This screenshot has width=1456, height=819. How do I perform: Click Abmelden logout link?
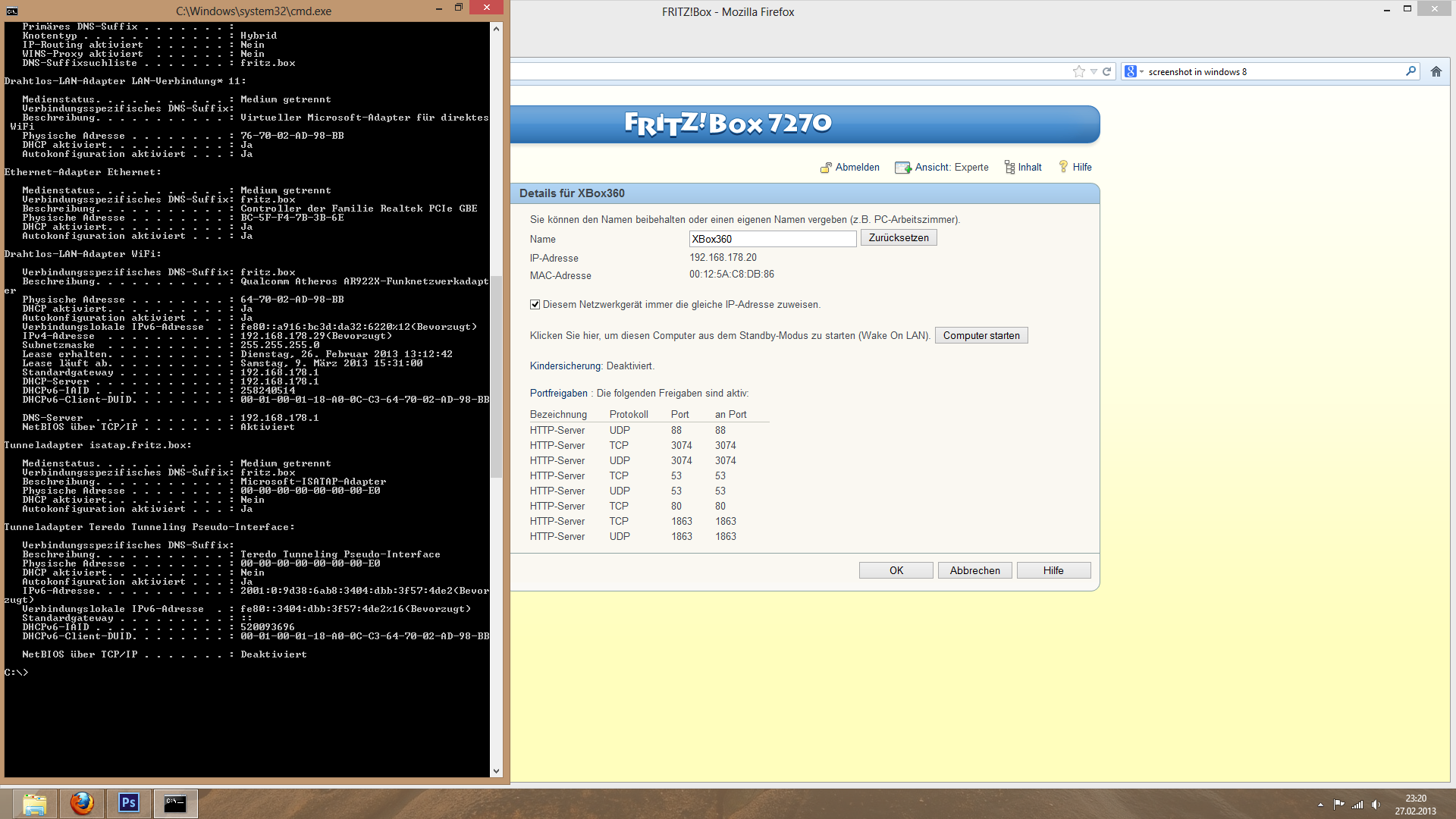856,167
